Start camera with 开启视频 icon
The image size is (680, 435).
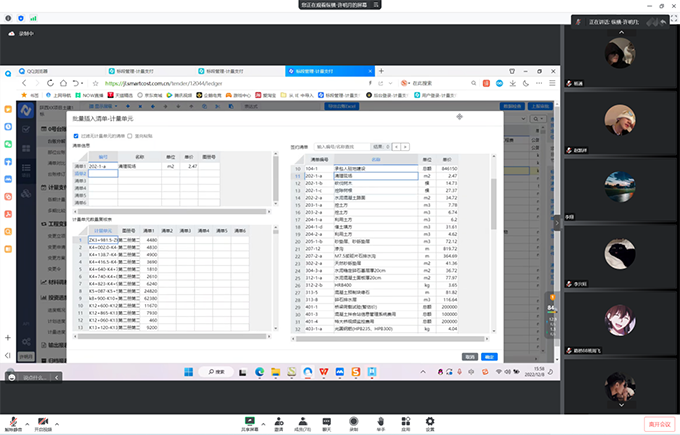tap(43, 419)
